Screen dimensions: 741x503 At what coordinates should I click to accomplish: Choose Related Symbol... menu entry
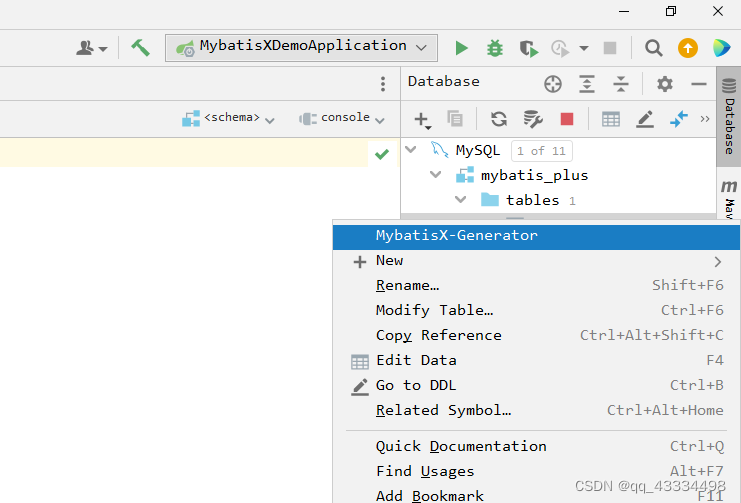(x=536, y=411)
